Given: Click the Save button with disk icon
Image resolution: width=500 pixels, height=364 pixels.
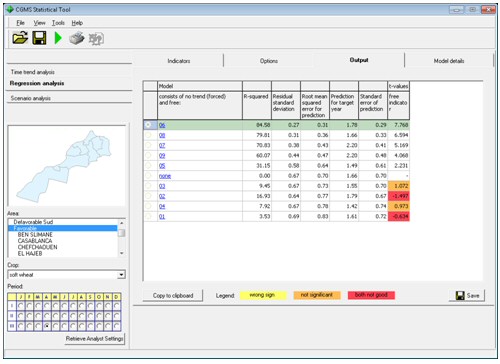Looking at the screenshot, I should [x=467, y=295].
